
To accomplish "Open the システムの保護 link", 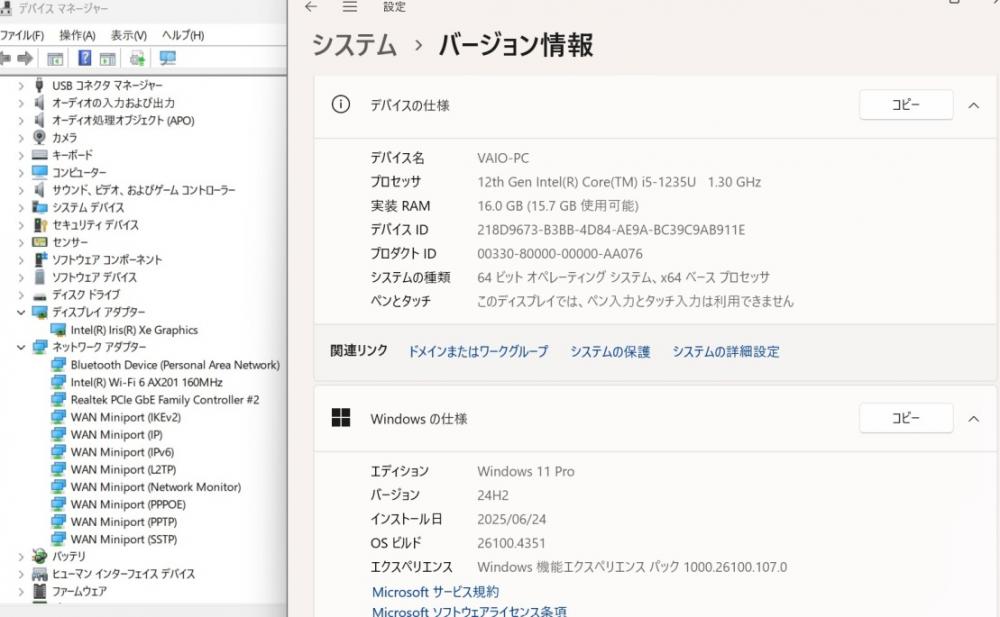I will click(x=610, y=352).
